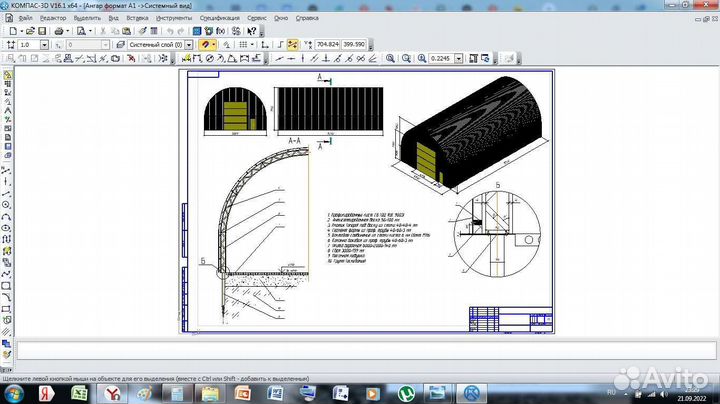Toggle the orthogonal drawing mode button

tap(279, 45)
